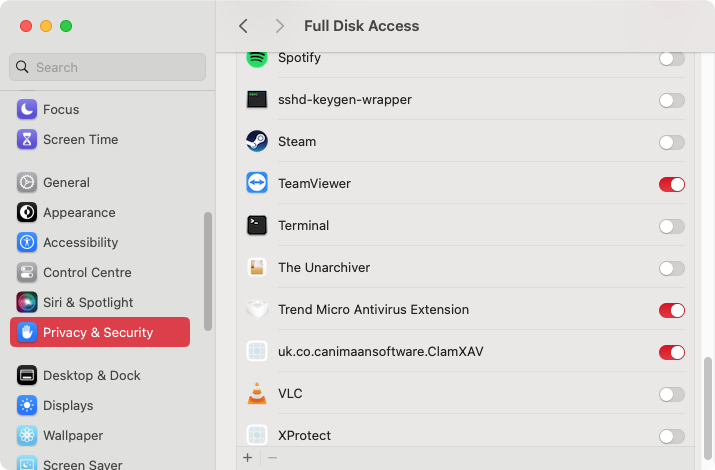This screenshot has height=470, width=715.
Task: Go forward using the right chevron
Action: coord(280,26)
